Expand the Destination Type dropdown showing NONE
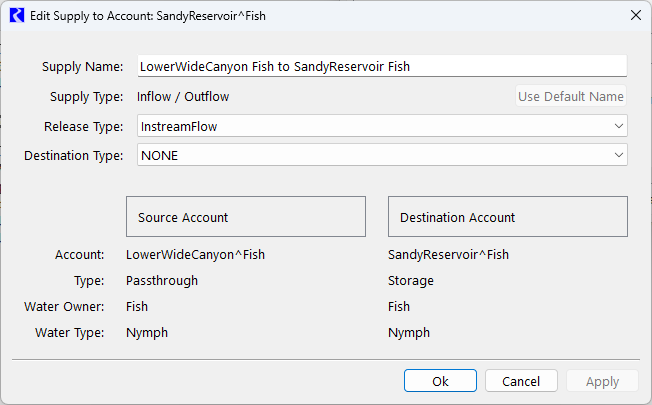The height and width of the screenshot is (405, 652). 380,155
